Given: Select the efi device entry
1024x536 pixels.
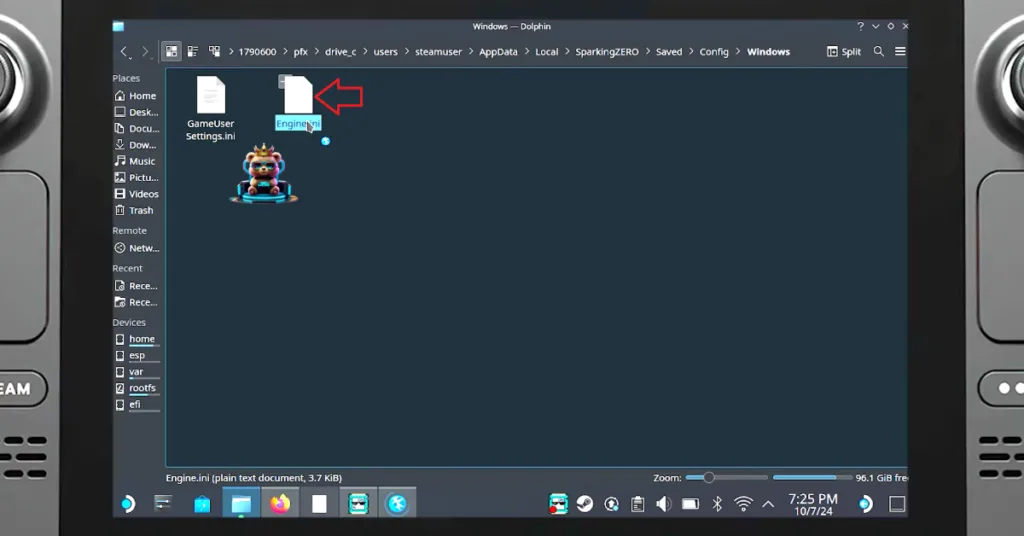Looking at the screenshot, I should click(136, 404).
